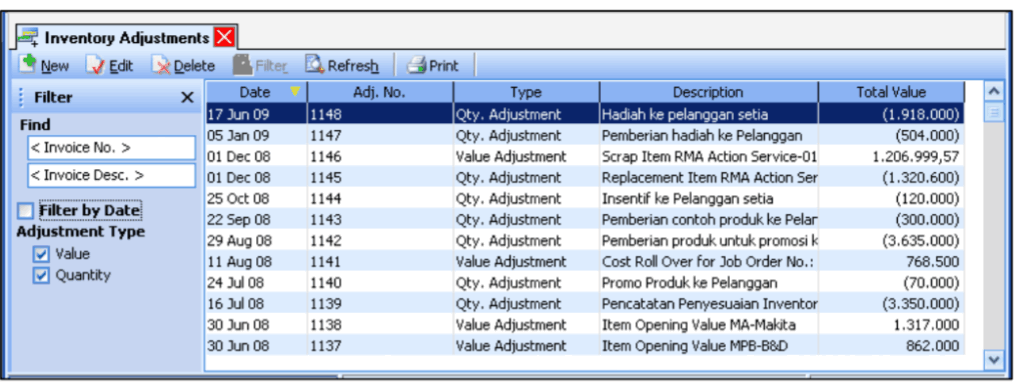The width and height of the screenshot is (1024, 391).
Task: Select row with Adj. No. 1145
Action: click(x=585, y=178)
